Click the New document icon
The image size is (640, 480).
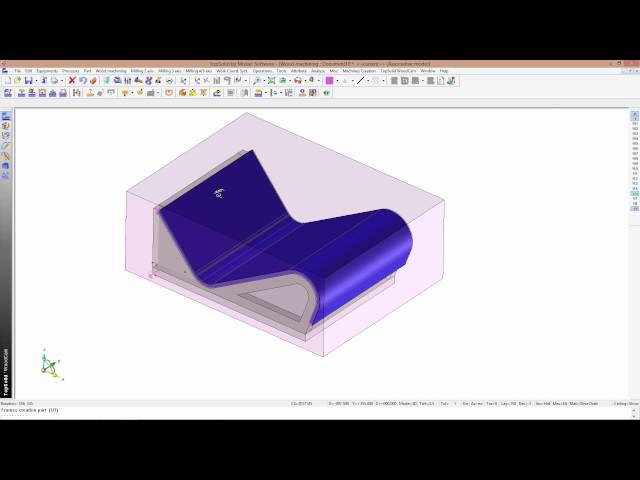point(6,80)
